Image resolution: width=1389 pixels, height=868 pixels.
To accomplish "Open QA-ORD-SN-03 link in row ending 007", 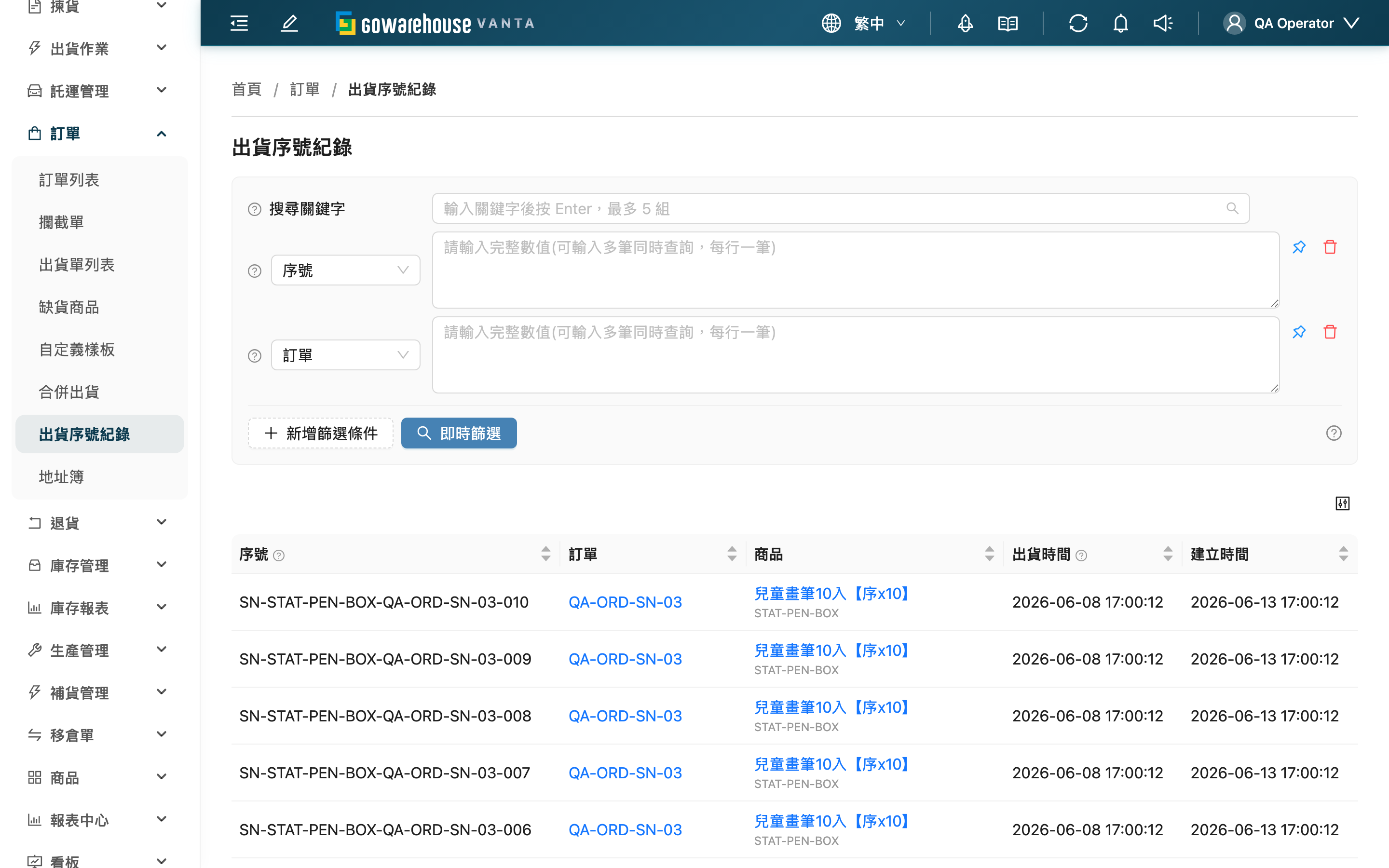I will coord(625,773).
